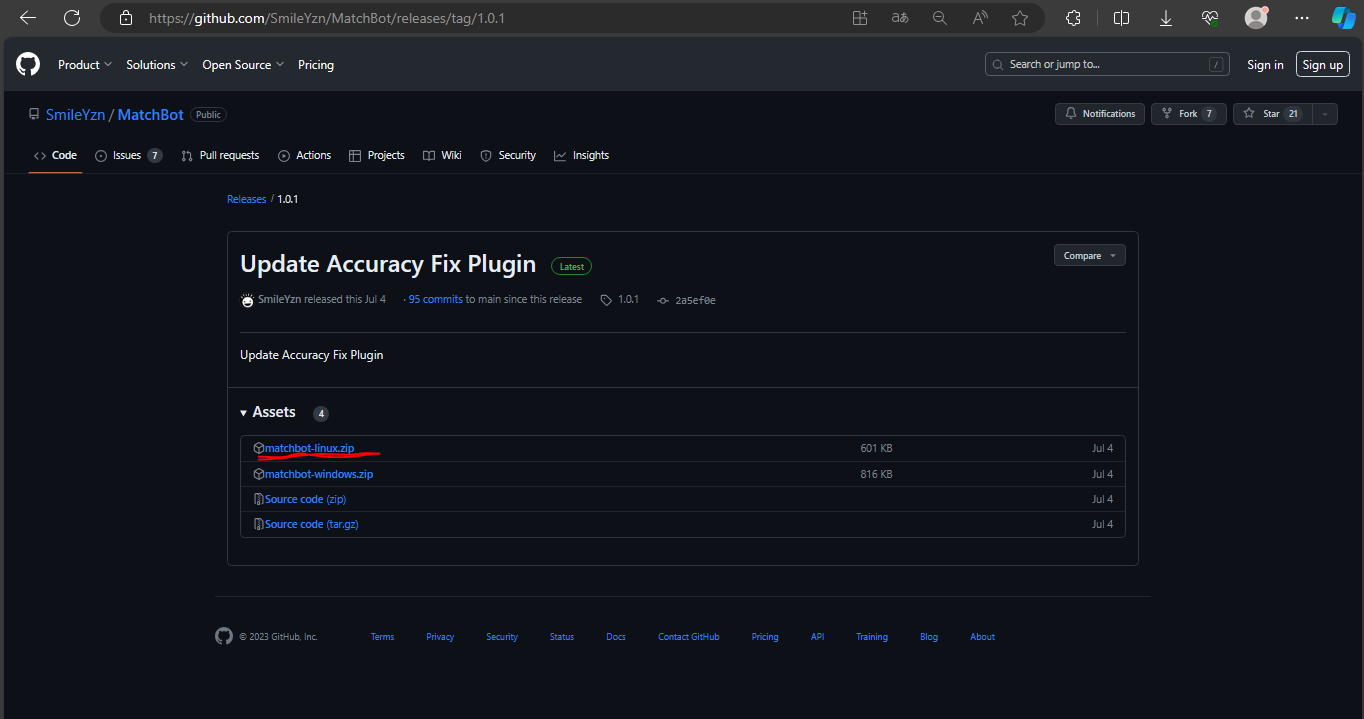Open the Wiki tab

tap(442, 155)
